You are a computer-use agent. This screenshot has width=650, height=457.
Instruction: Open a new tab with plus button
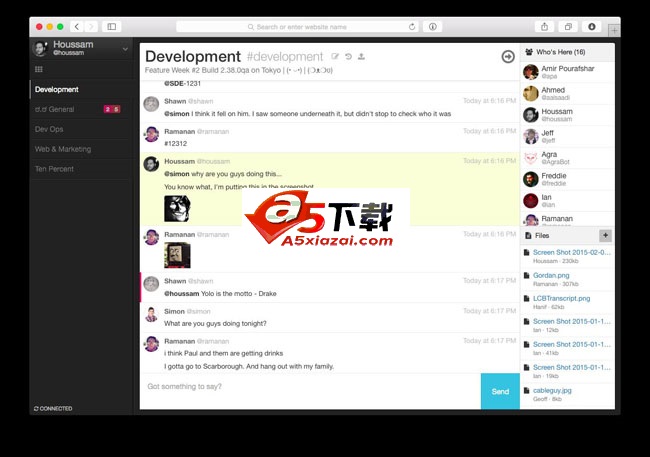614,30
